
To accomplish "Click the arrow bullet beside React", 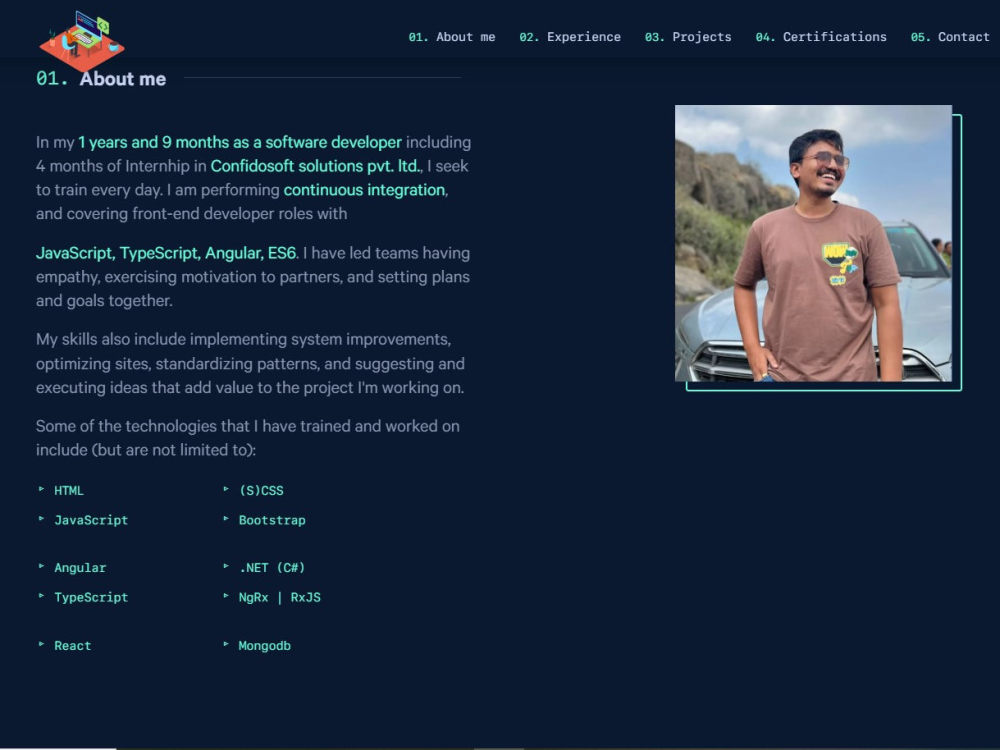I will (41, 644).
